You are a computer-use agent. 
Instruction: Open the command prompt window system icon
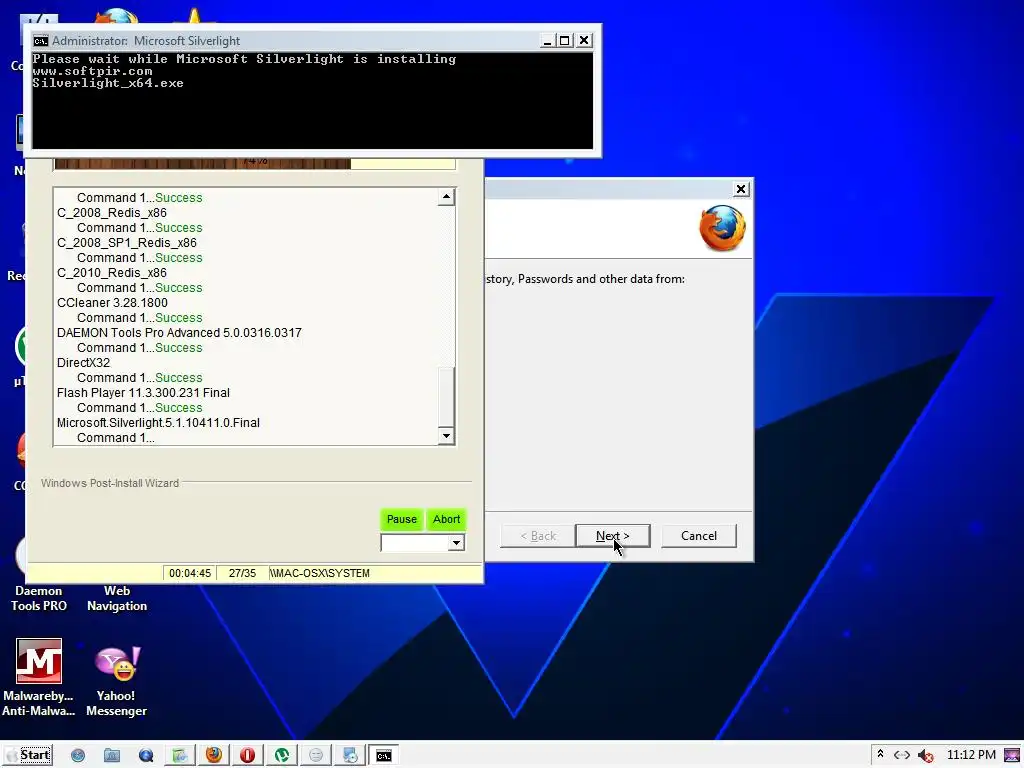40,40
